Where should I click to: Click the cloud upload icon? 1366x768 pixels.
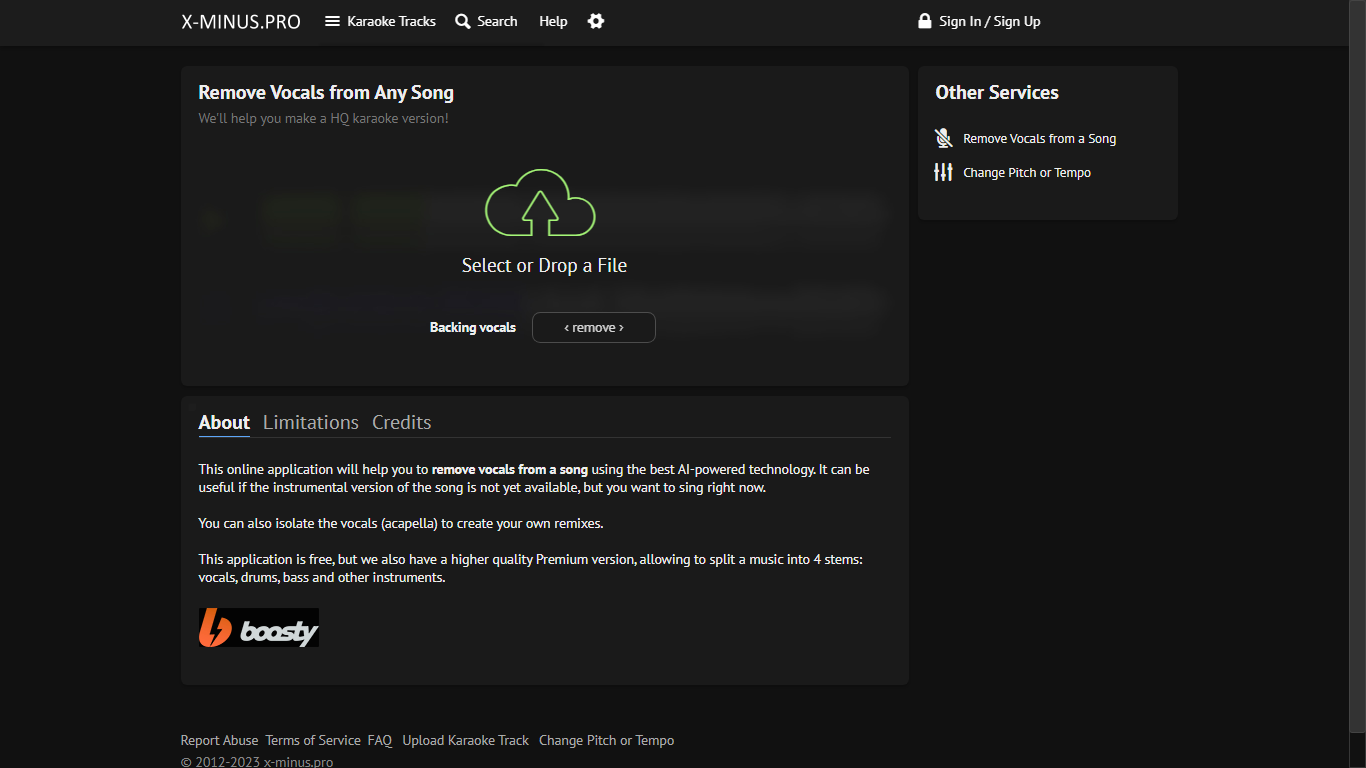(x=540, y=203)
